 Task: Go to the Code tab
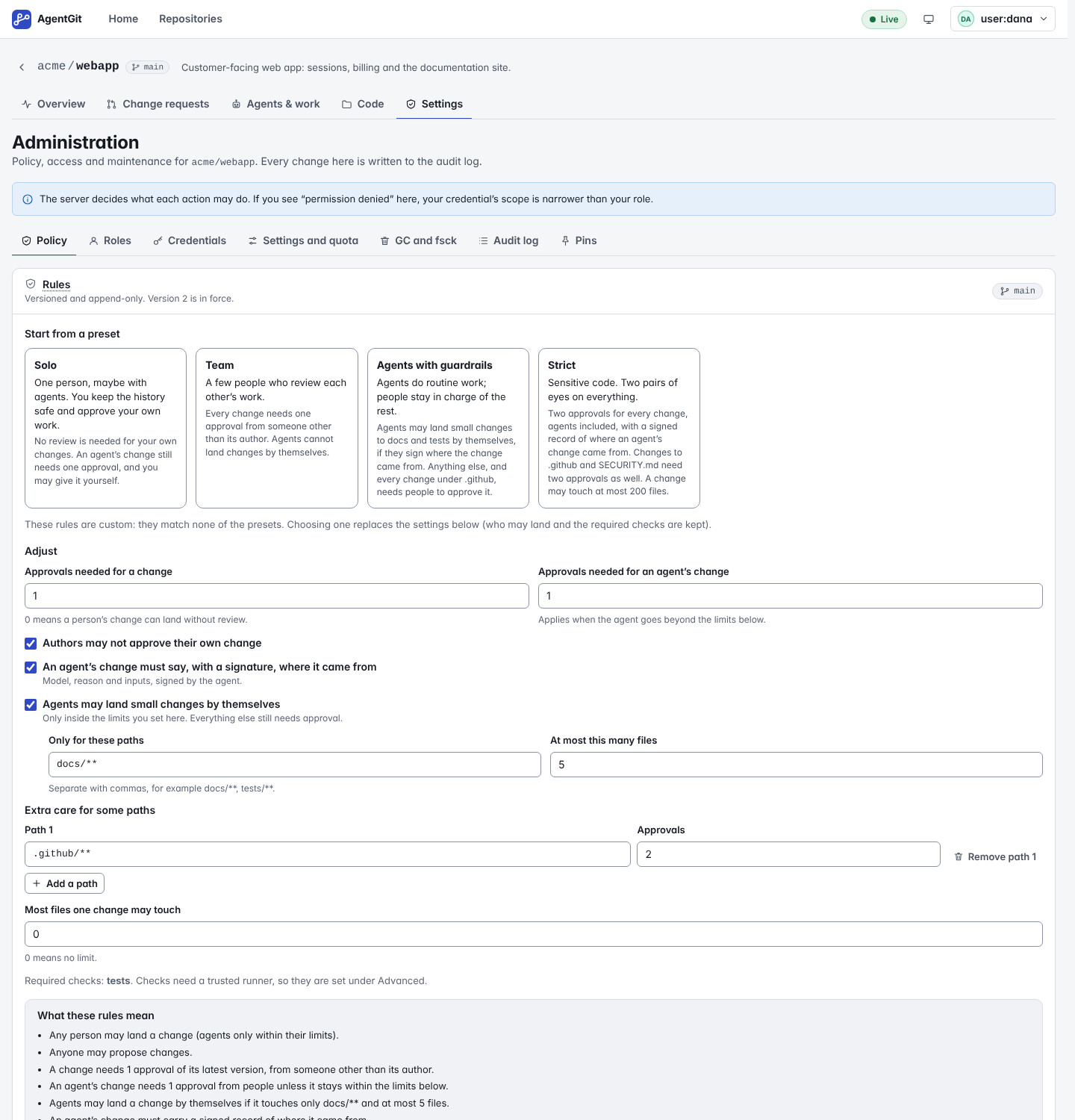[364, 105]
